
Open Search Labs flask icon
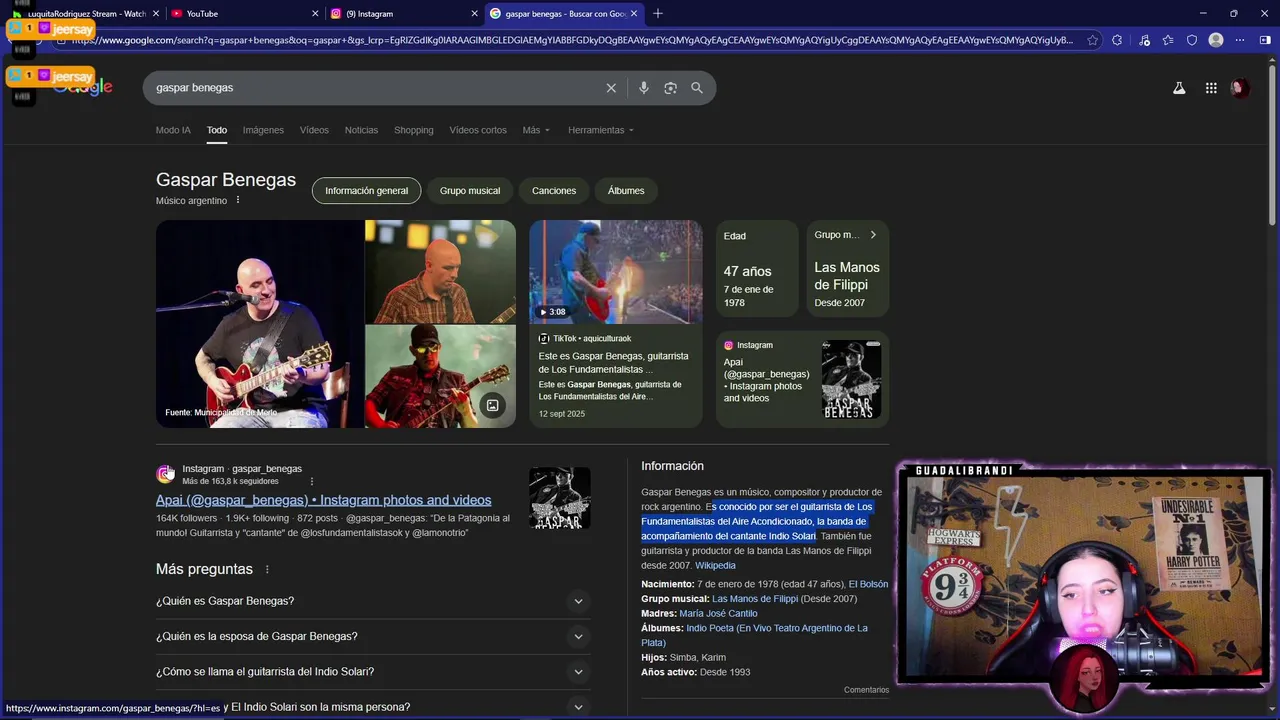coord(1179,88)
